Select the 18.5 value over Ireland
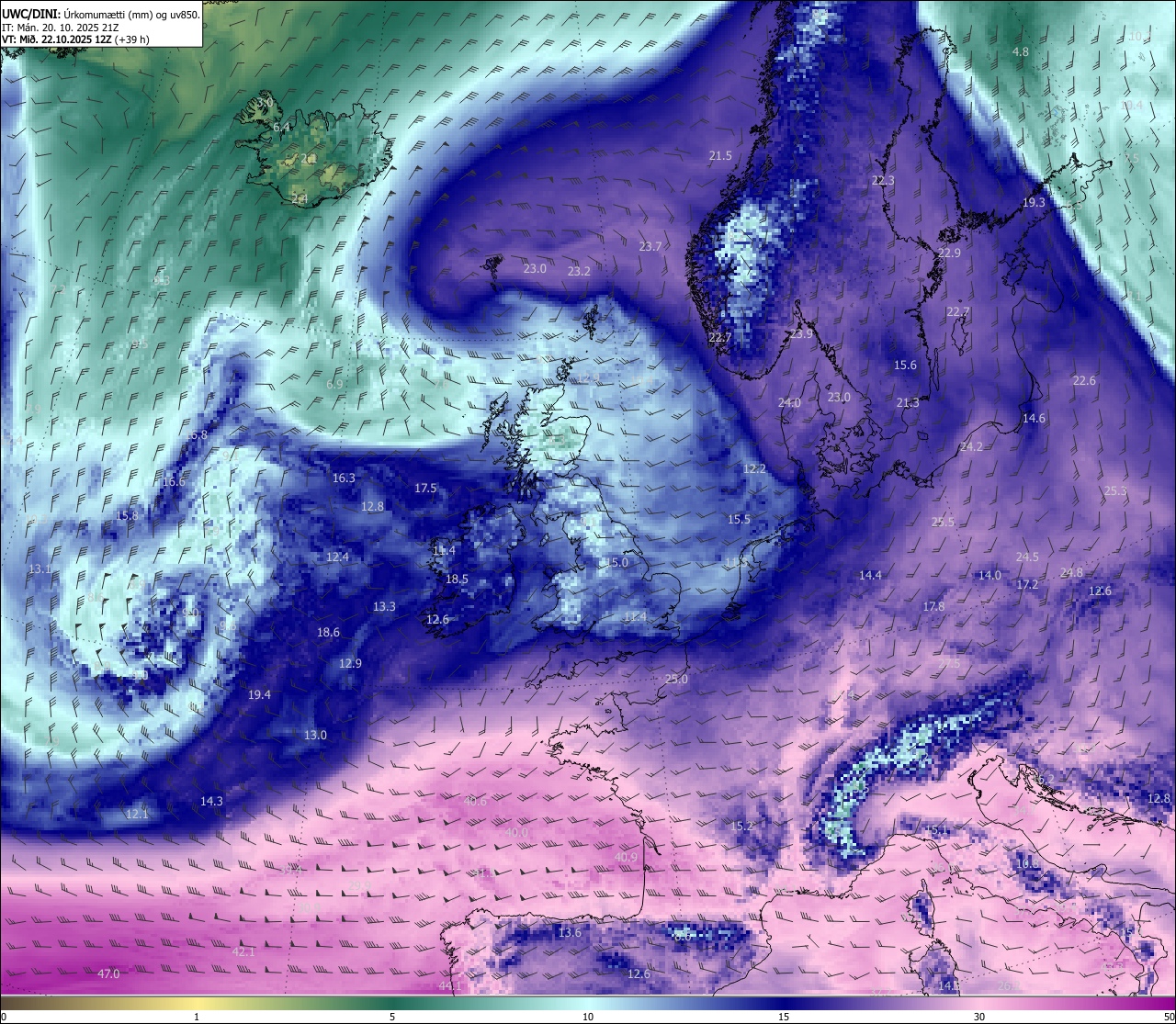 pos(457,580)
